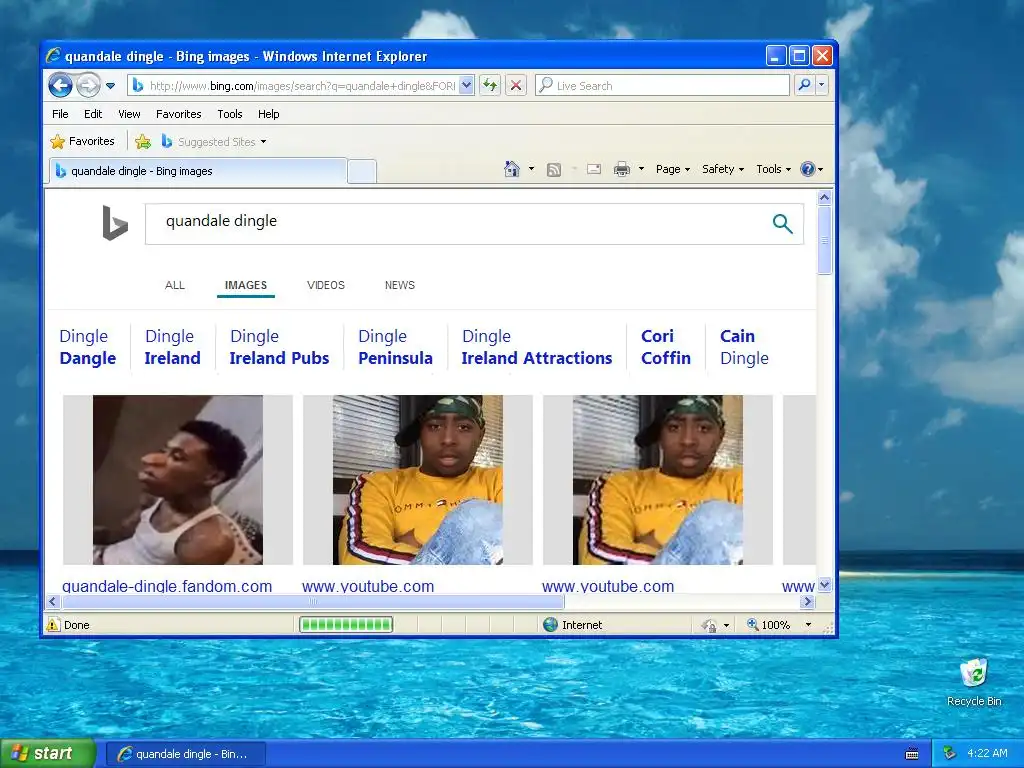Click the Dingle Ireland Pubs suggestion
This screenshot has height=768, width=1024.
click(279, 347)
